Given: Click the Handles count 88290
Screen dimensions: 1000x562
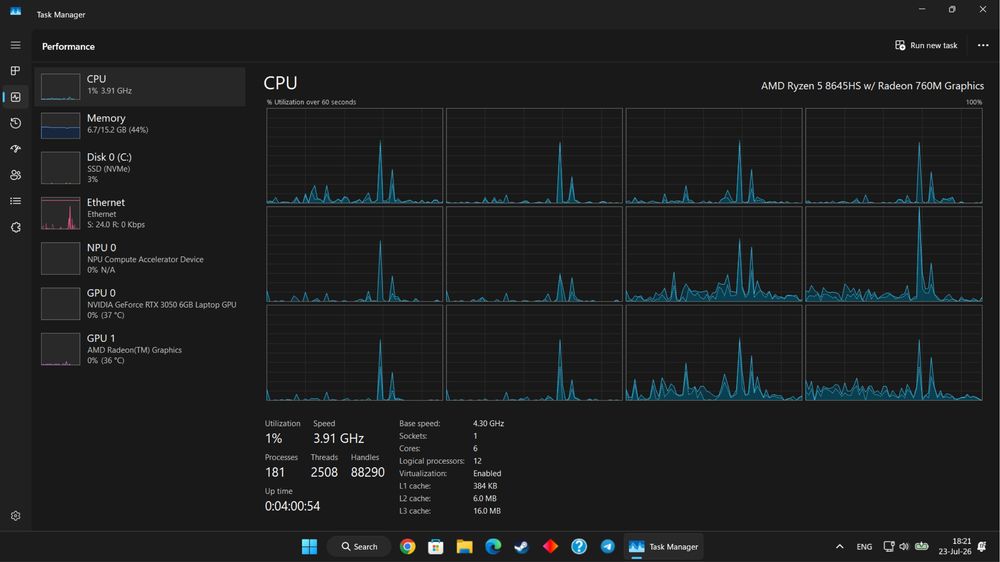Looking at the screenshot, I should [x=367, y=472].
